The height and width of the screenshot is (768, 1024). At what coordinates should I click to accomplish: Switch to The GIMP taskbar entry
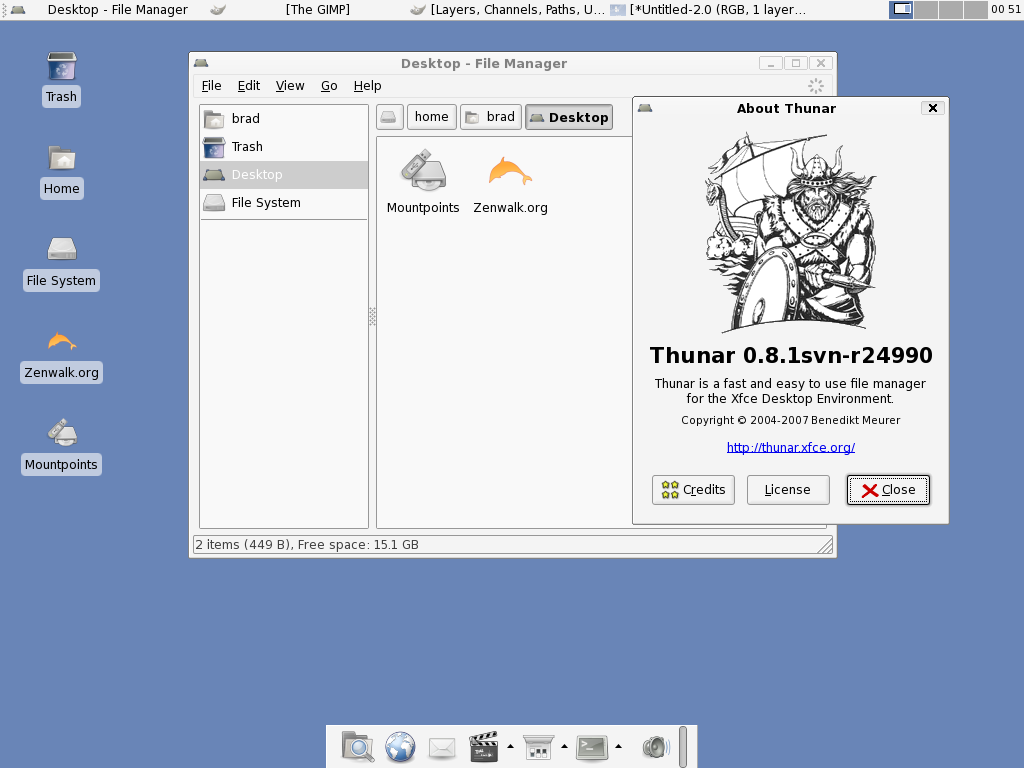pyautogui.click(x=307, y=9)
